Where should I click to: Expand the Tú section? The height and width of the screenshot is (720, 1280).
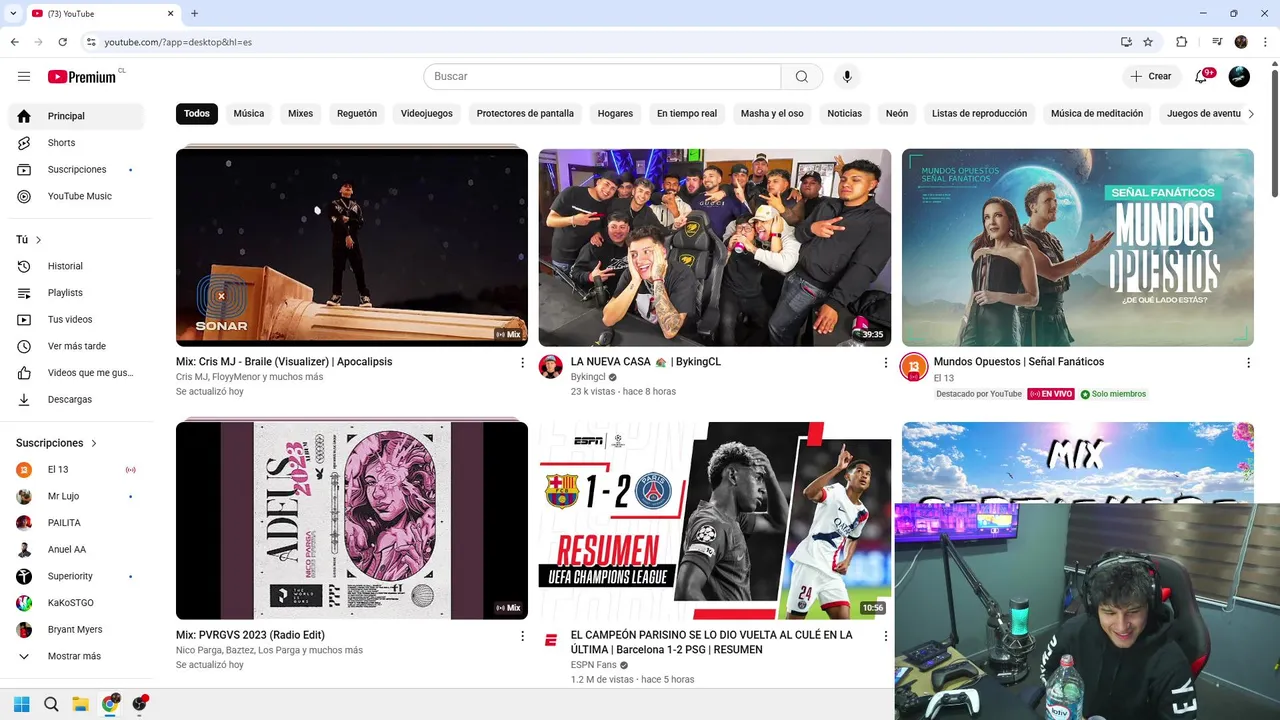(x=29, y=240)
